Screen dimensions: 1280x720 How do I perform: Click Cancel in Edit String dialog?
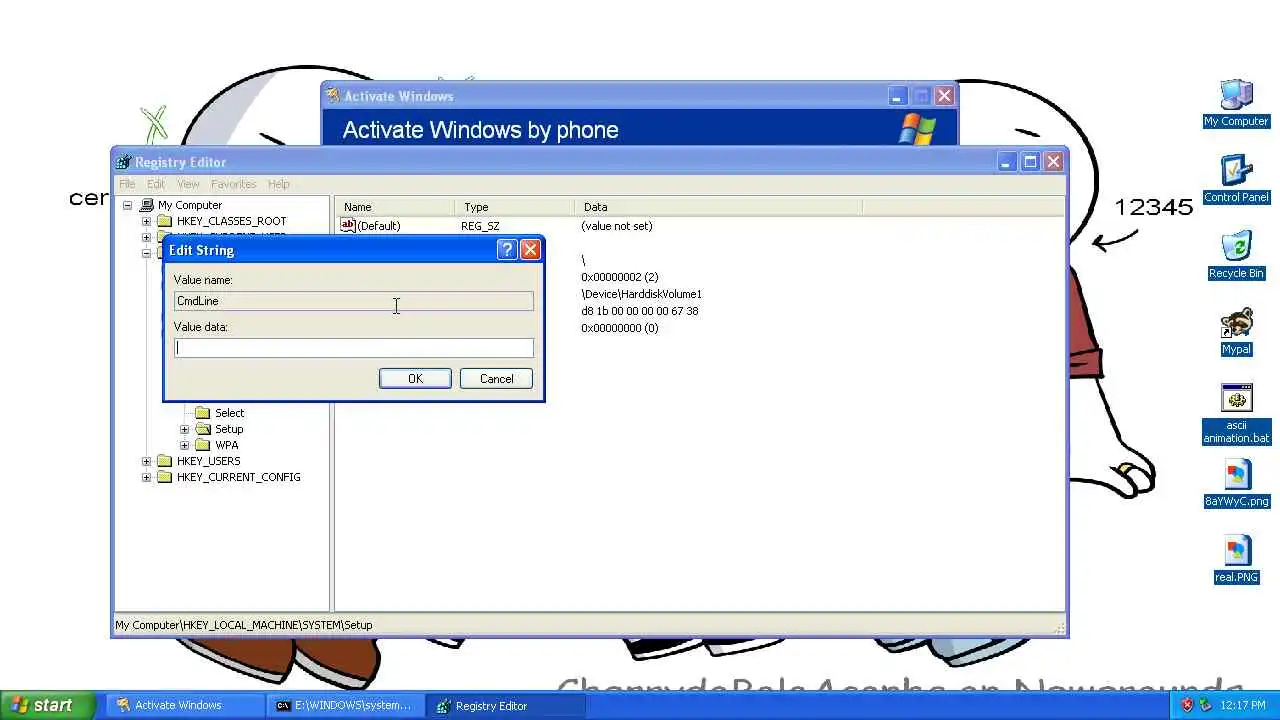click(496, 379)
